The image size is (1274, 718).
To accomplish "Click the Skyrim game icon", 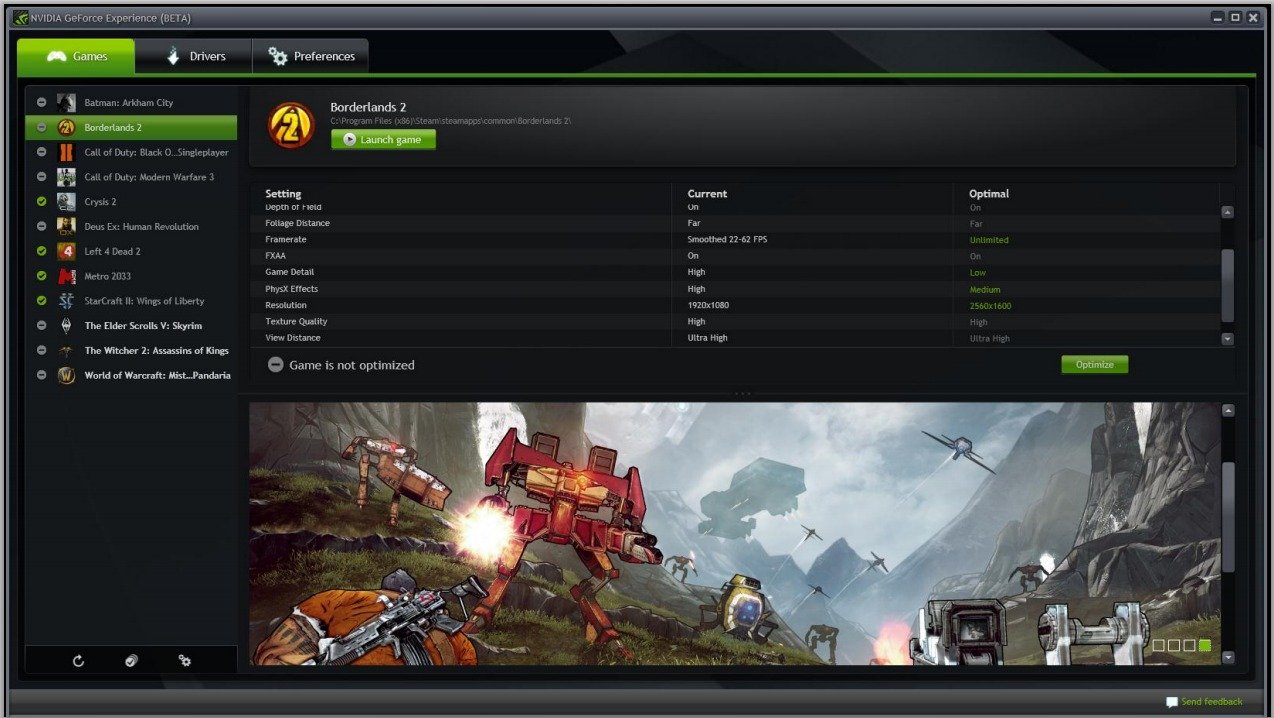I will coord(66,326).
